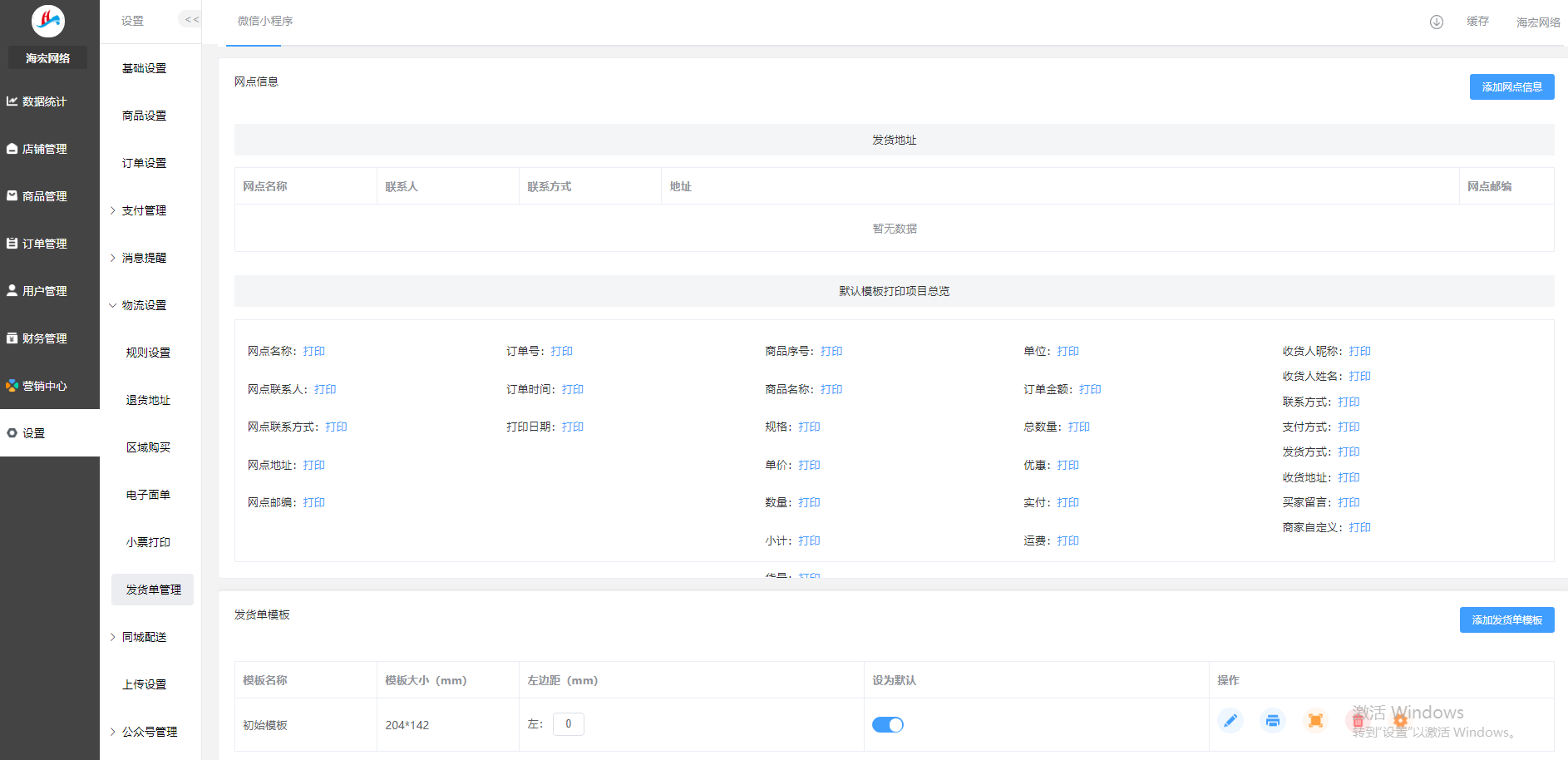
Task: Toggle 打印 for 网点邮编
Action: (313, 502)
